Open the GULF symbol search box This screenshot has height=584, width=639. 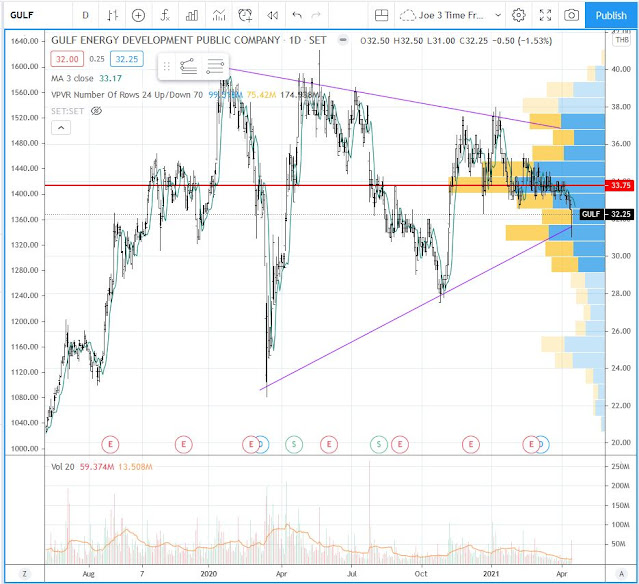click(x=22, y=15)
